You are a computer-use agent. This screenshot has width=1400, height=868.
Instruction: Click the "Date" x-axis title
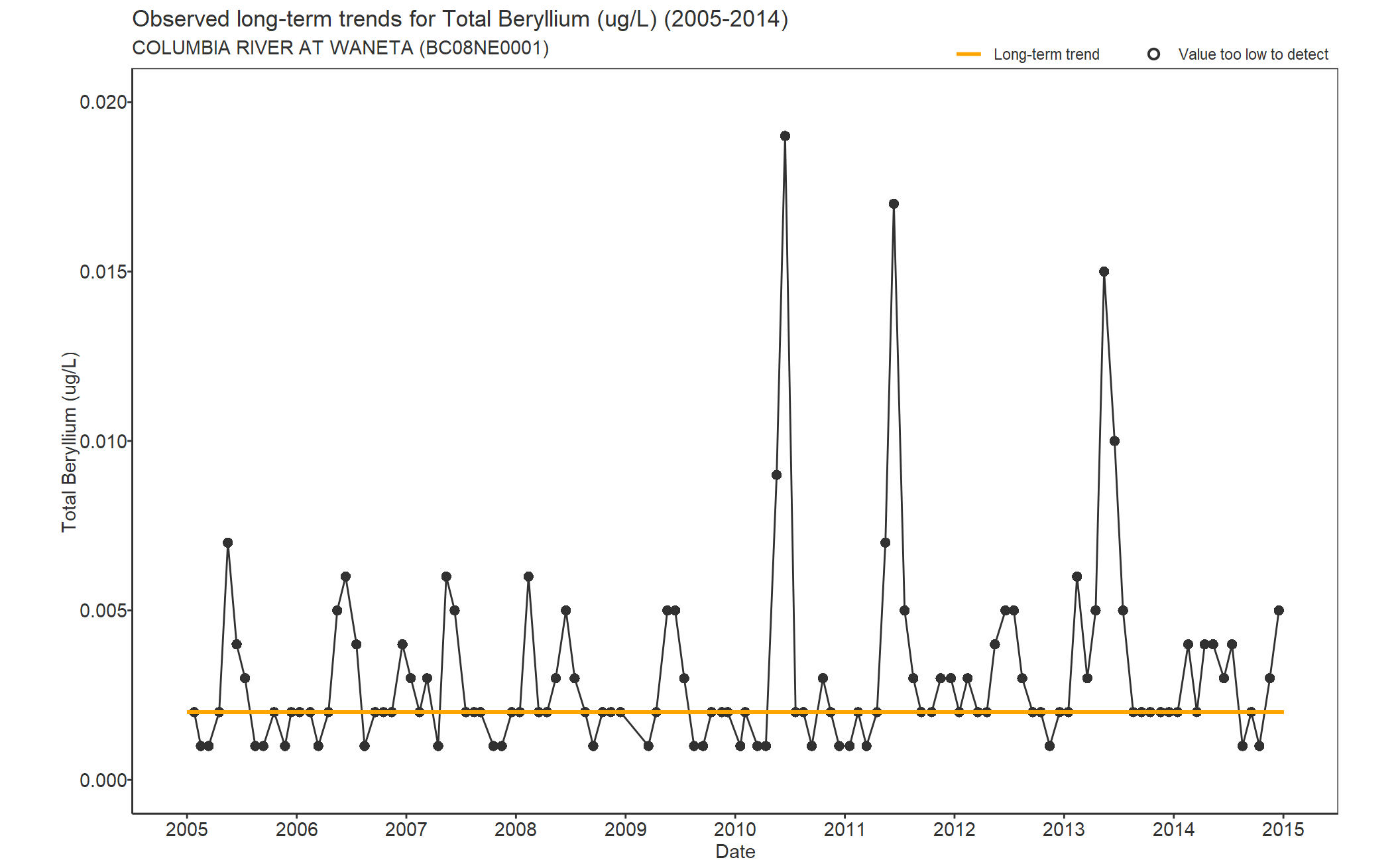pos(735,851)
